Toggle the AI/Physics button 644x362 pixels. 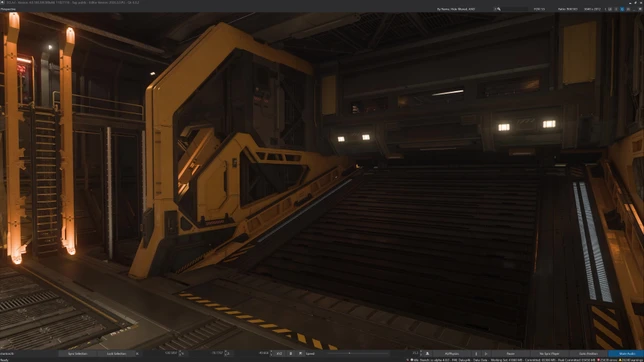452,354
